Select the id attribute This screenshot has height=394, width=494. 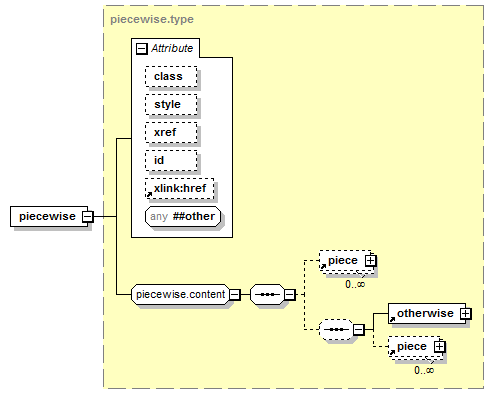click(x=171, y=161)
